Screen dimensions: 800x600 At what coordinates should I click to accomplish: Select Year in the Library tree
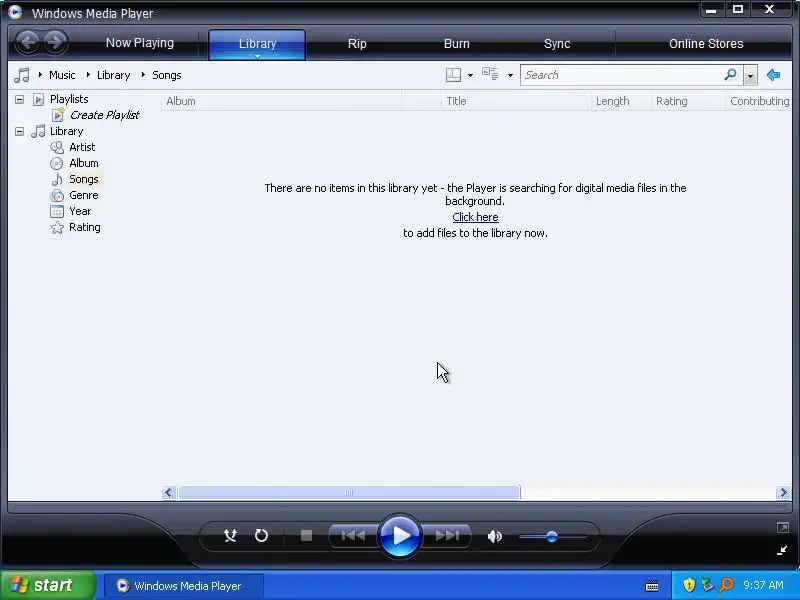[80, 211]
